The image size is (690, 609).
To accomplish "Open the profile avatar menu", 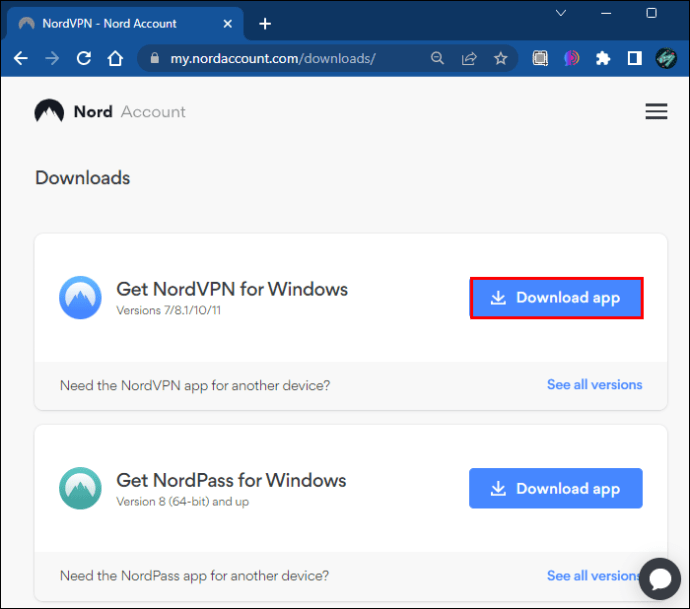I will click(x=666, y=58).
